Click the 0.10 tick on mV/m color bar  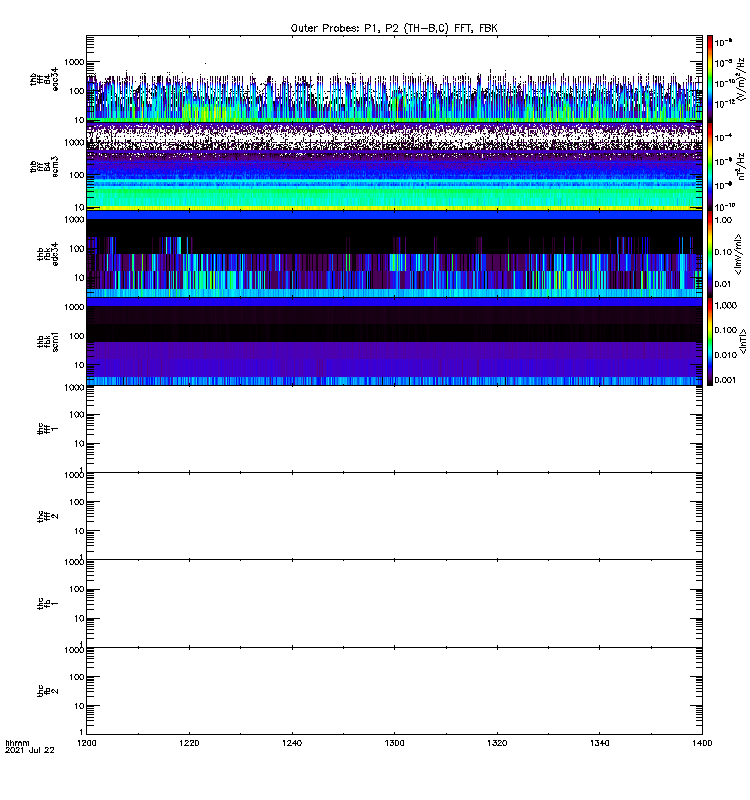[x=723, y=252]
